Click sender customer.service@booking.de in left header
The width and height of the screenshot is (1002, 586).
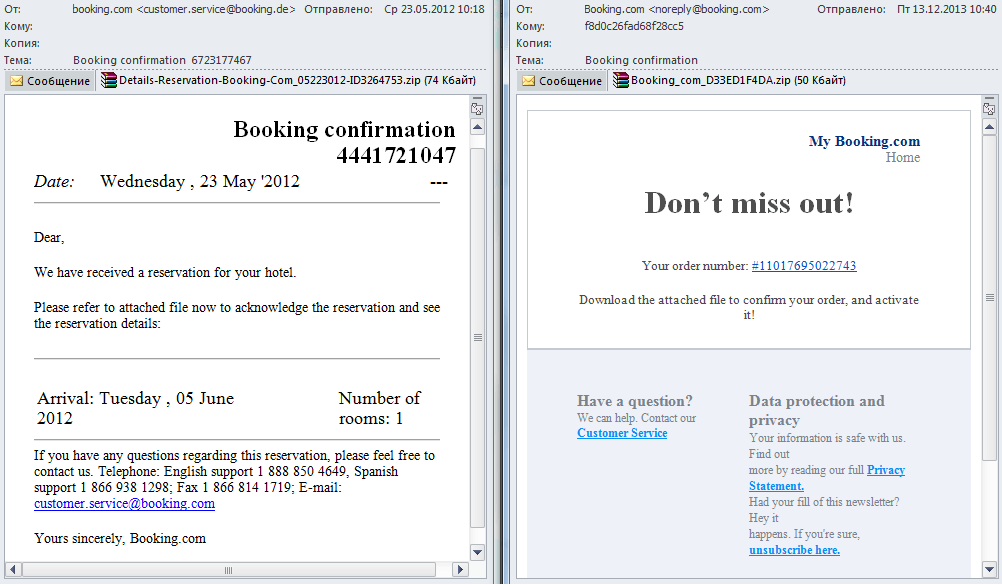click(x=216, y=10)
